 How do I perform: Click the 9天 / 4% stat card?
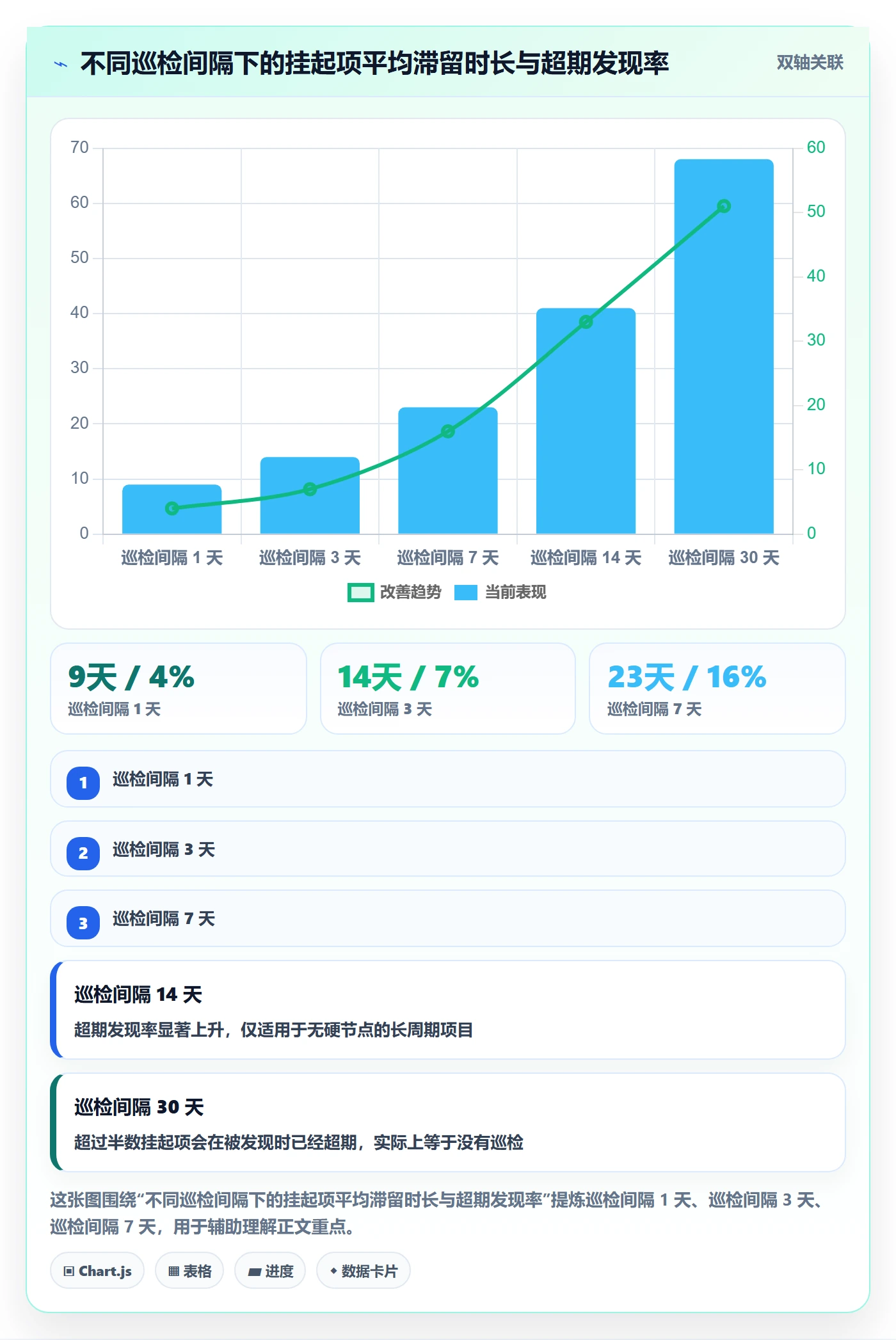pyautogui.click(x=179, y=689)
